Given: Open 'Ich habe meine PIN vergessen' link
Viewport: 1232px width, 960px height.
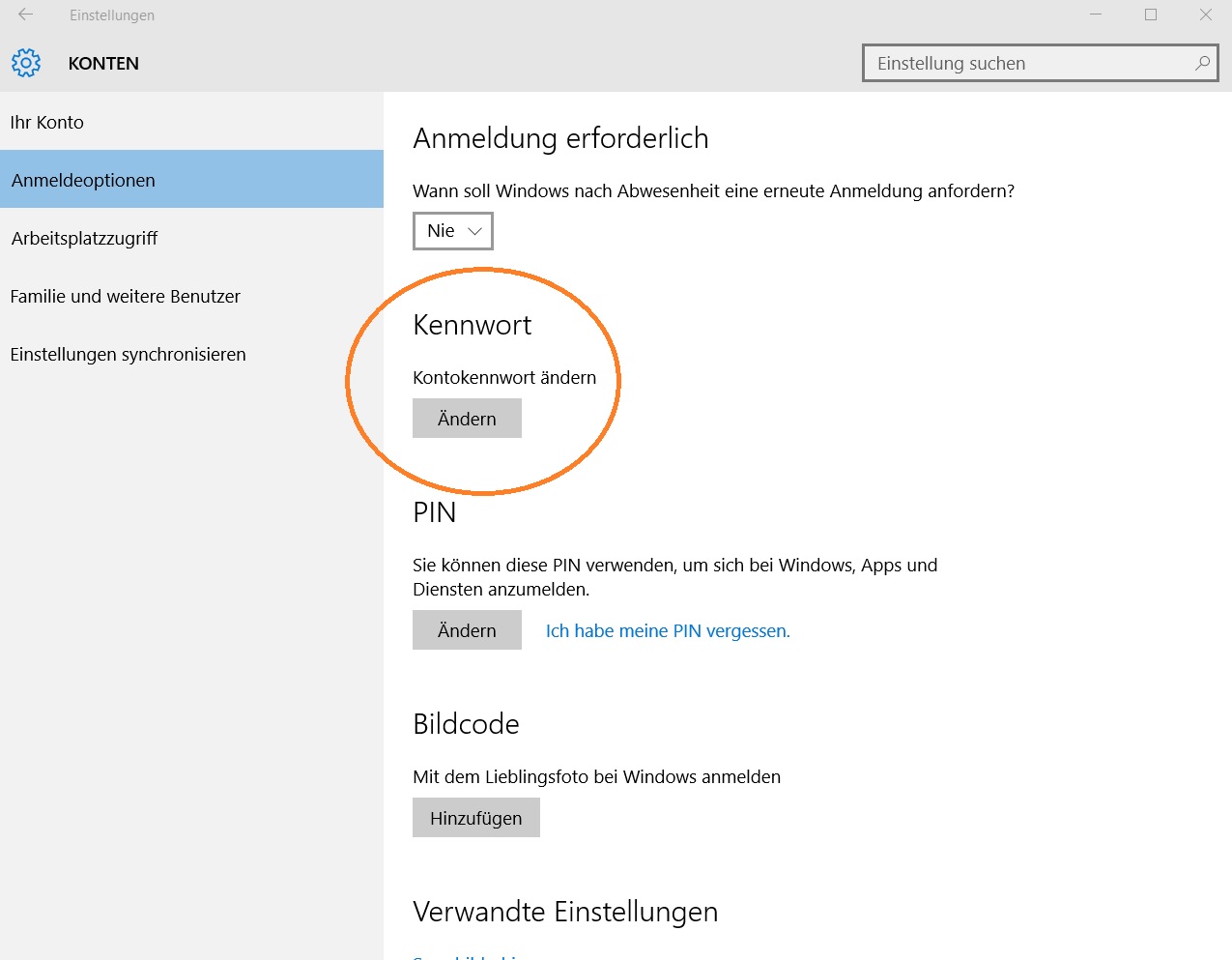Looking at the screenshot, I should 668,630.
